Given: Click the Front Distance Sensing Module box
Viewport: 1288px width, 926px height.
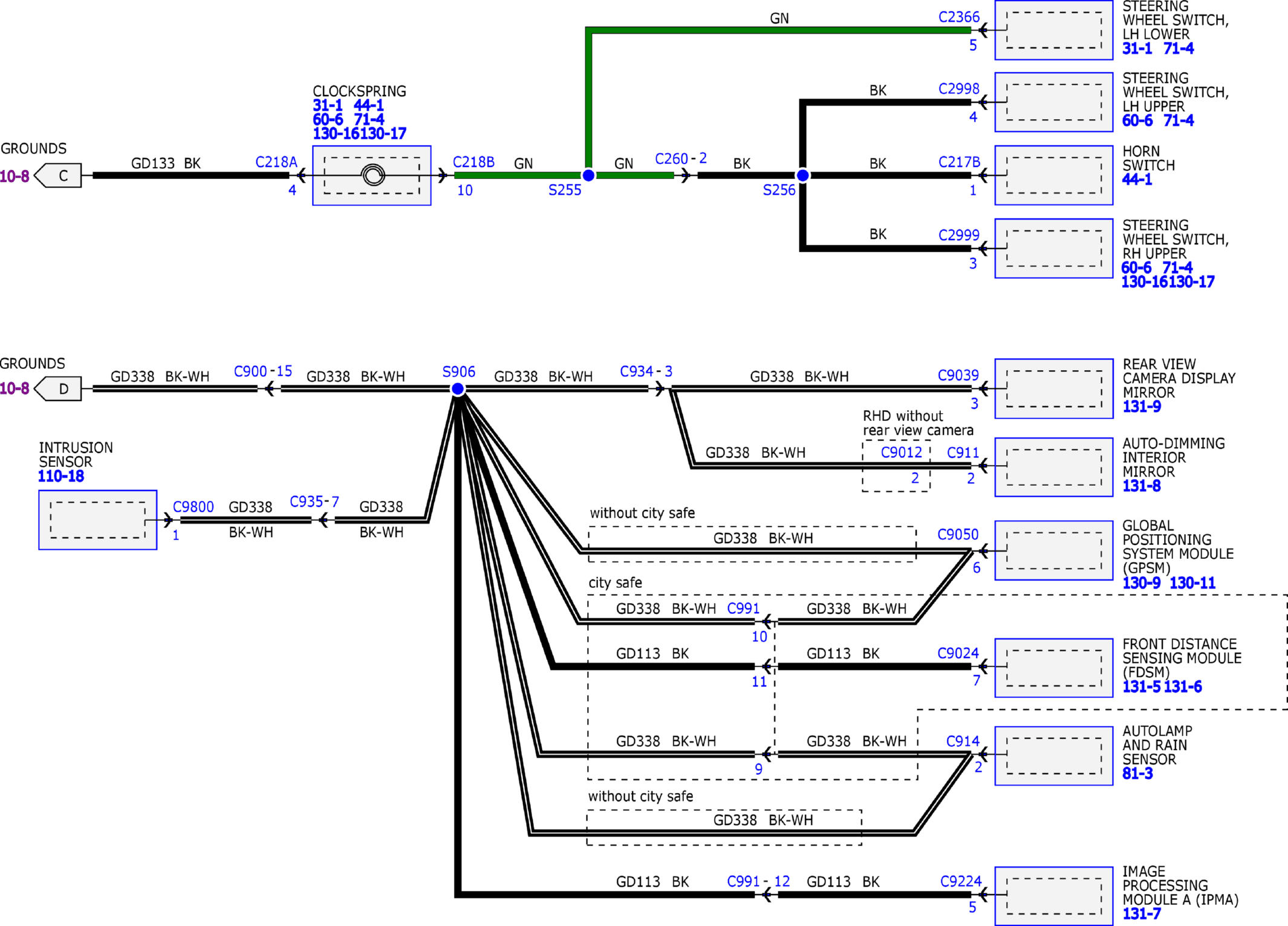Looking at the screenshot, I should coord(1053,668).
